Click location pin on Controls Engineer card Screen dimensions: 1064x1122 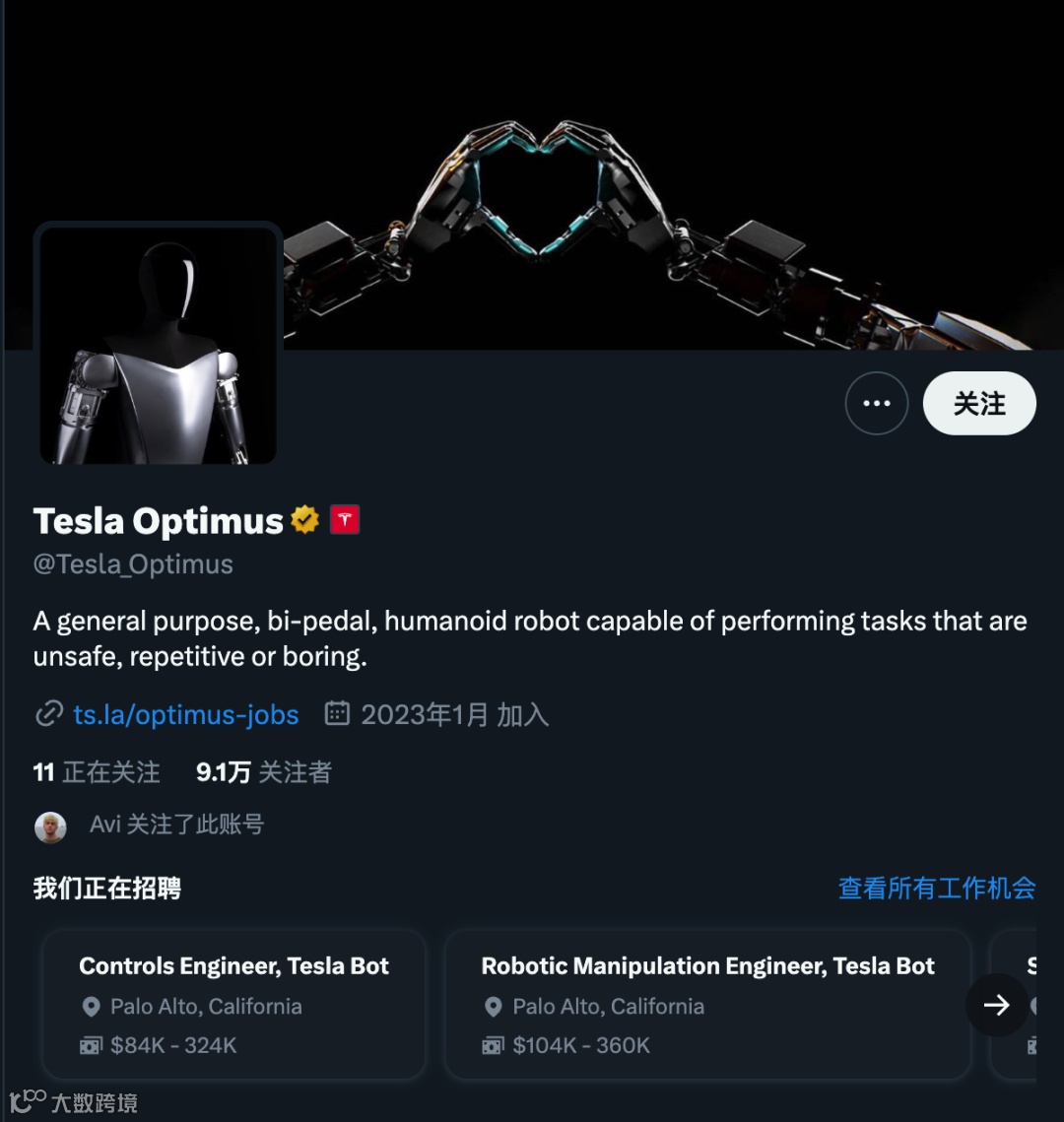91,1007
